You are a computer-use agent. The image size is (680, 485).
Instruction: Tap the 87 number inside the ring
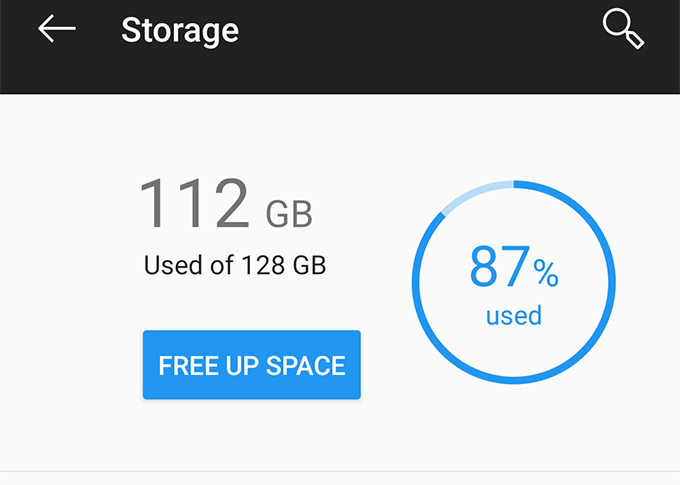(498, 267)
